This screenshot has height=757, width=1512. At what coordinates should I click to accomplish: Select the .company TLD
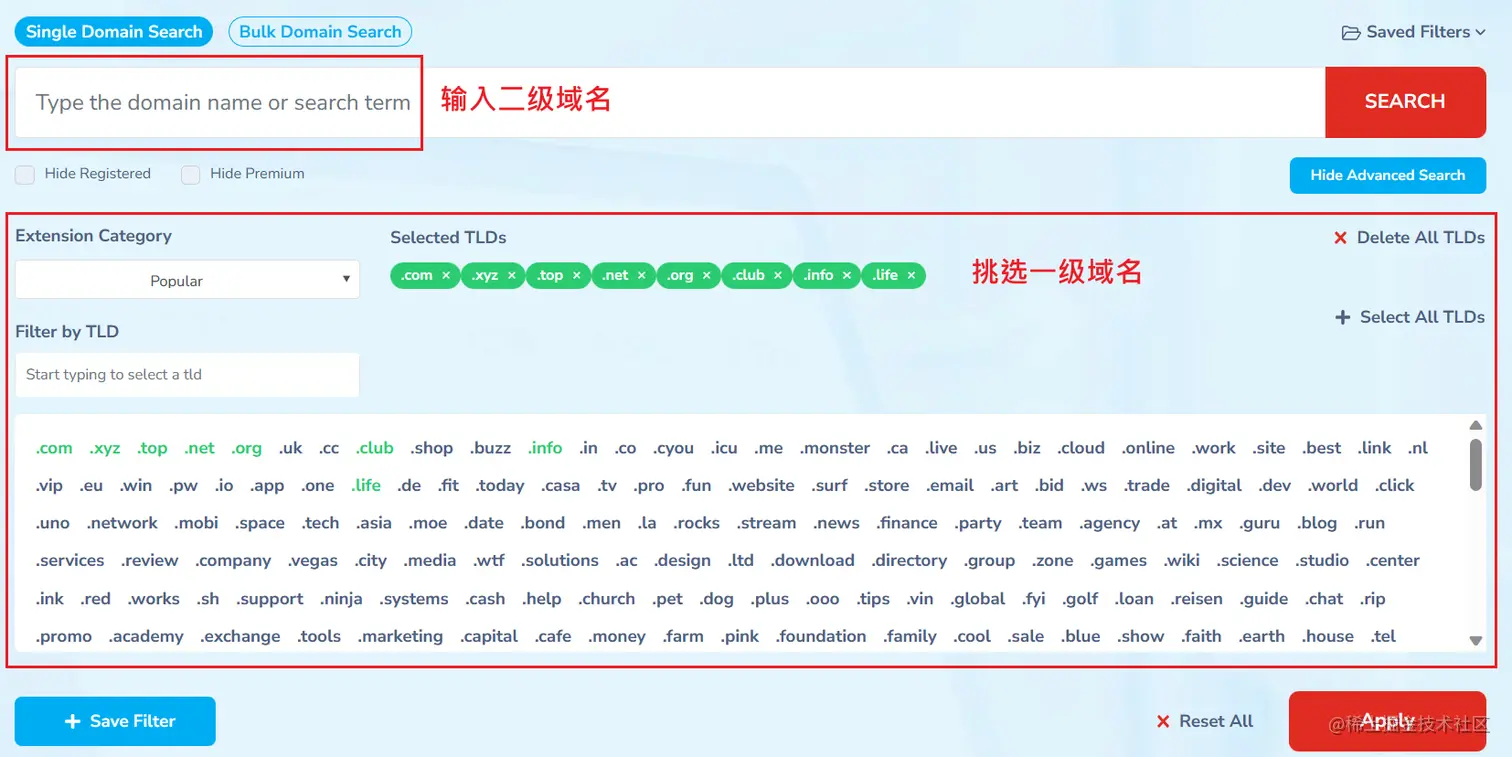click(233, 561)
